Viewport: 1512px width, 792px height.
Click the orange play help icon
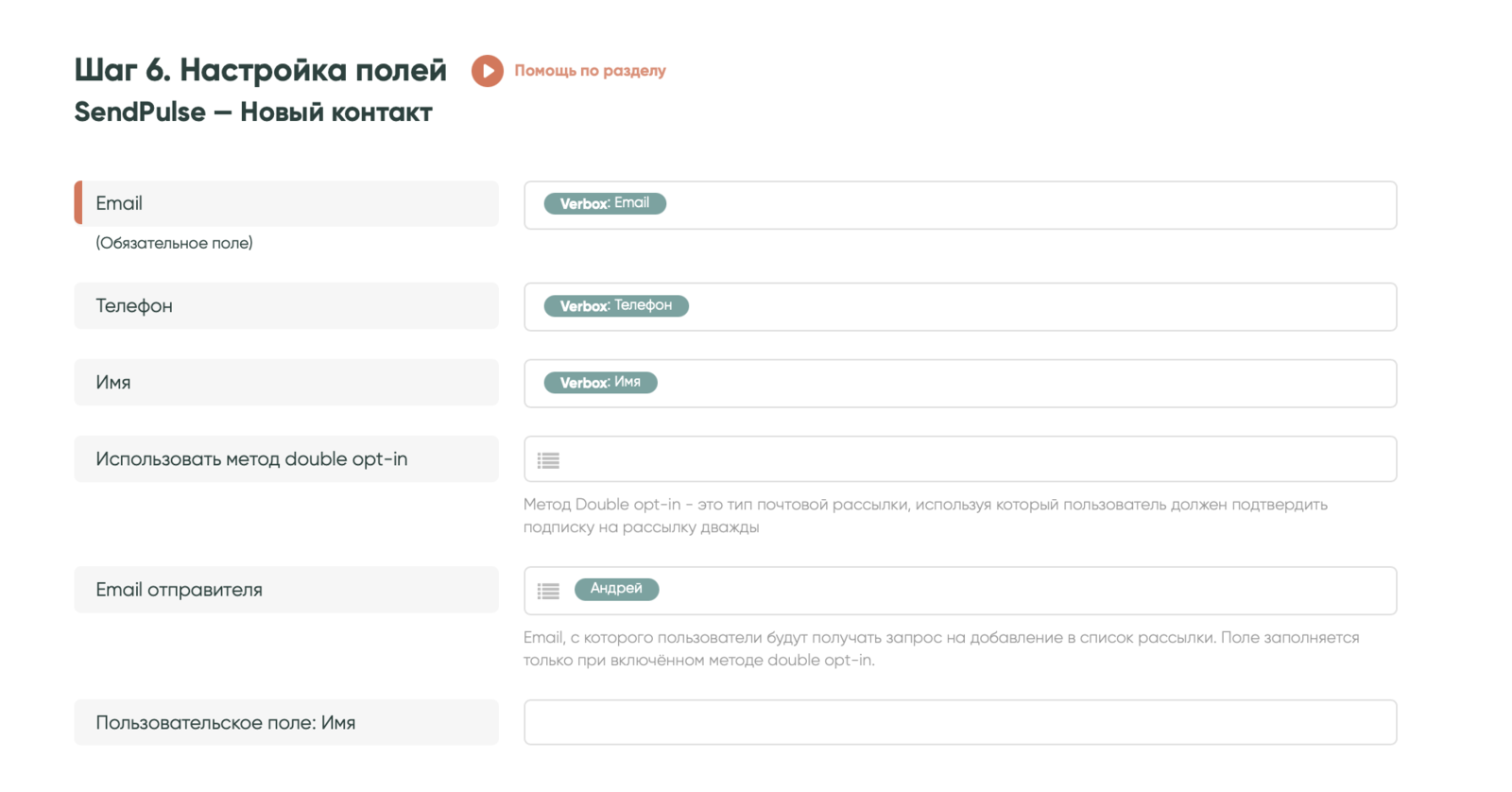[487, 71]
